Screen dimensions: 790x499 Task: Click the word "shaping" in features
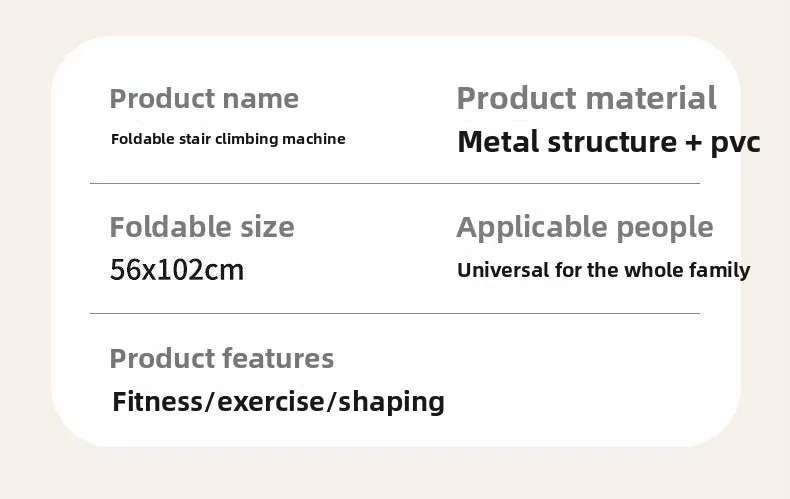pos(391,403)
